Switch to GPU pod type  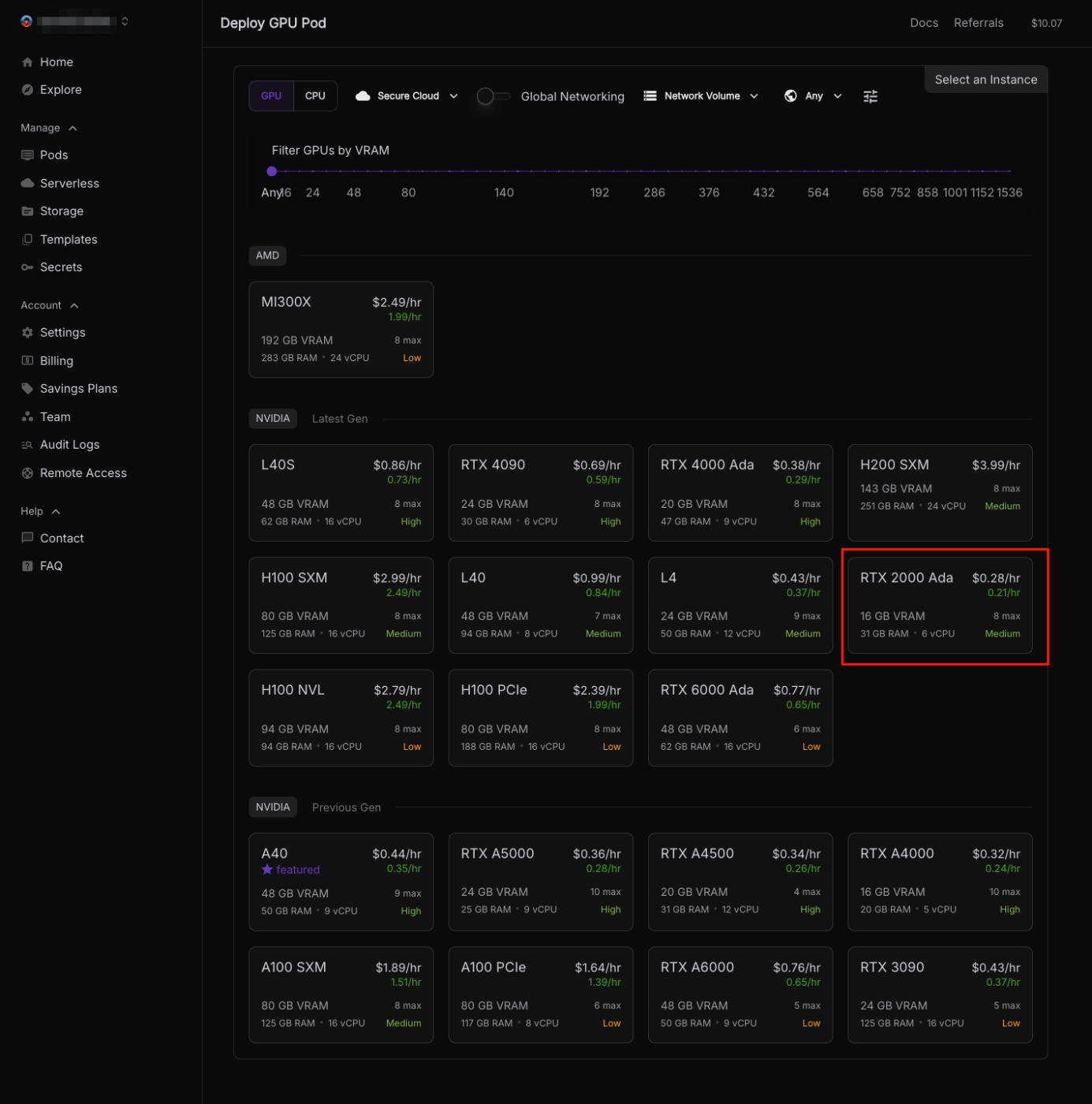(271, 96)
